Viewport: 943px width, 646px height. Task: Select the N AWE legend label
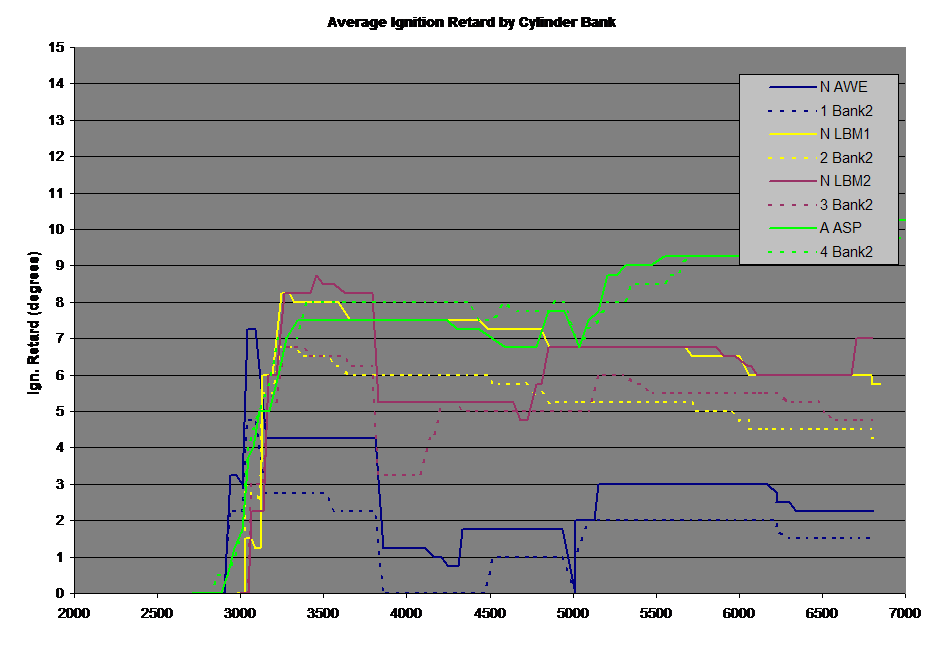click(x=843, y=87)
